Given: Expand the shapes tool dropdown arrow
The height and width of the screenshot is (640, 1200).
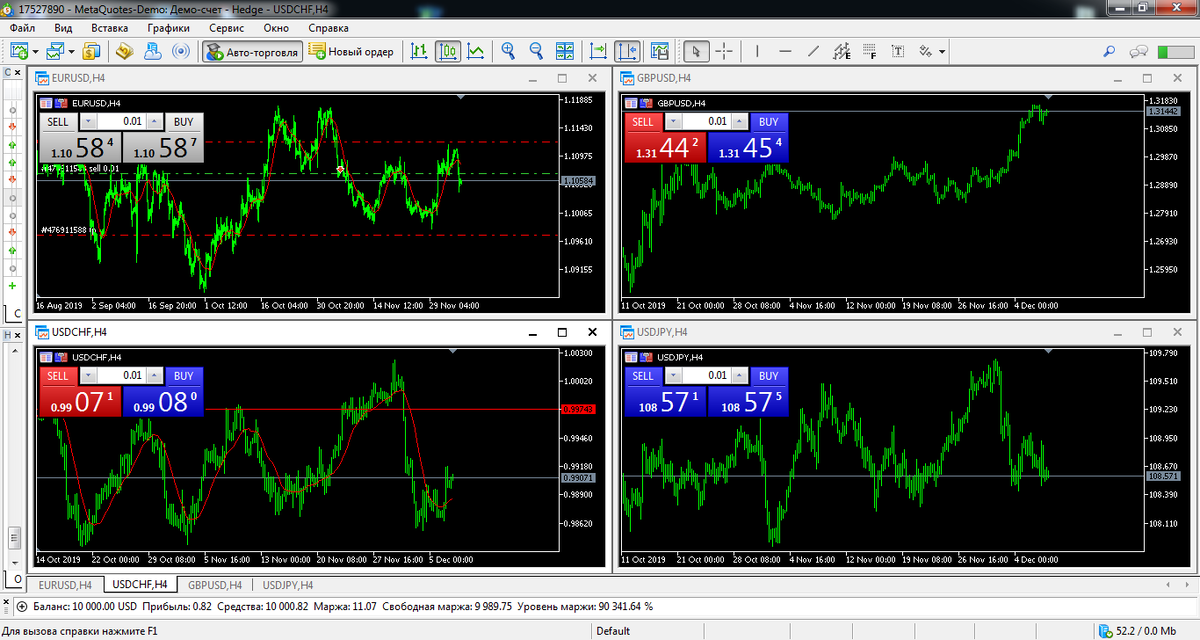Looking at the screenshot, I should 942,51.
